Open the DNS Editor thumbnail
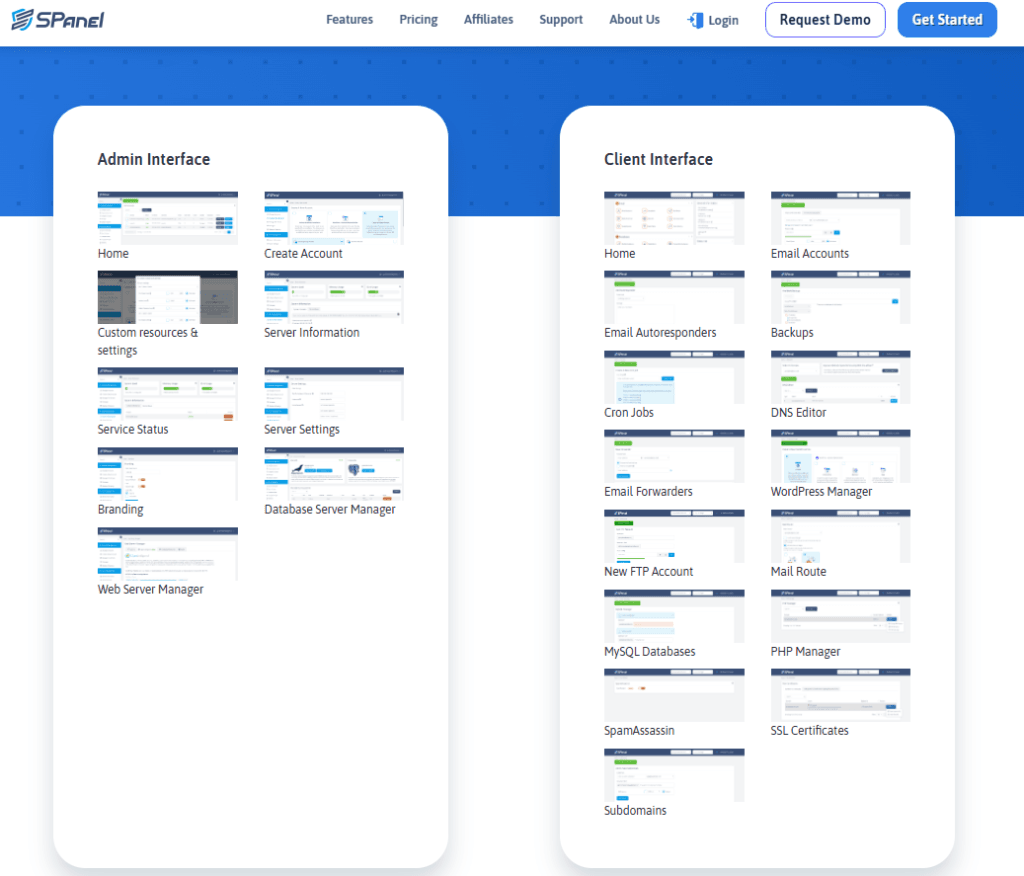 coord(840,377)
